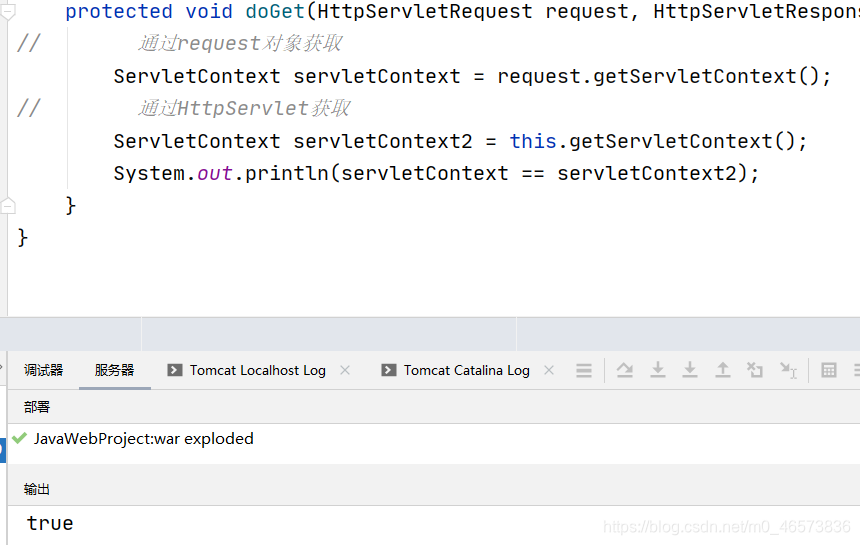Viewport: 860px width, 545px height.
Task: Click the Drop Frame icon
Action: tap(755, 370)
